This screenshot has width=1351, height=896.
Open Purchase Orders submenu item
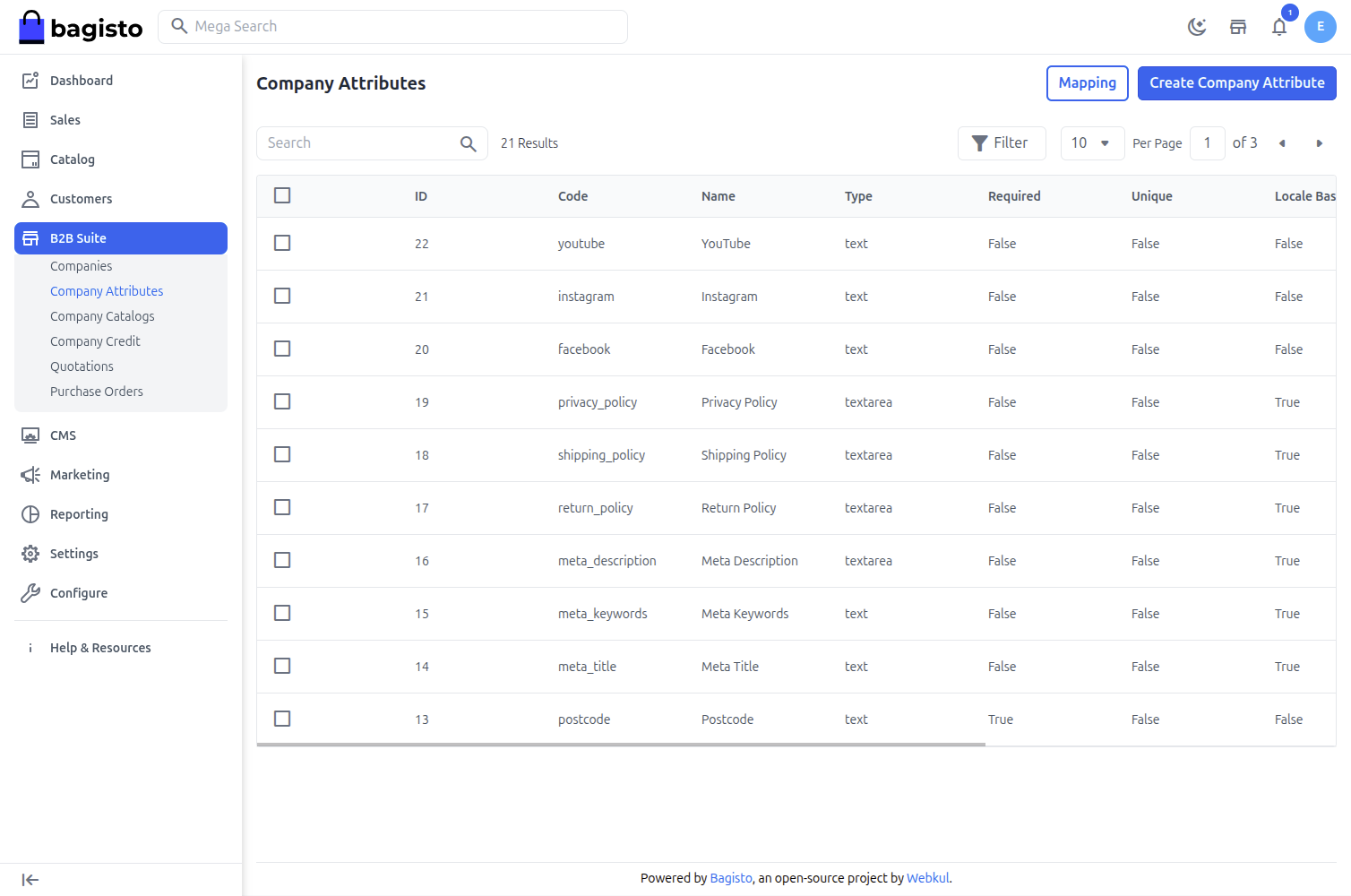click(97, 392)
